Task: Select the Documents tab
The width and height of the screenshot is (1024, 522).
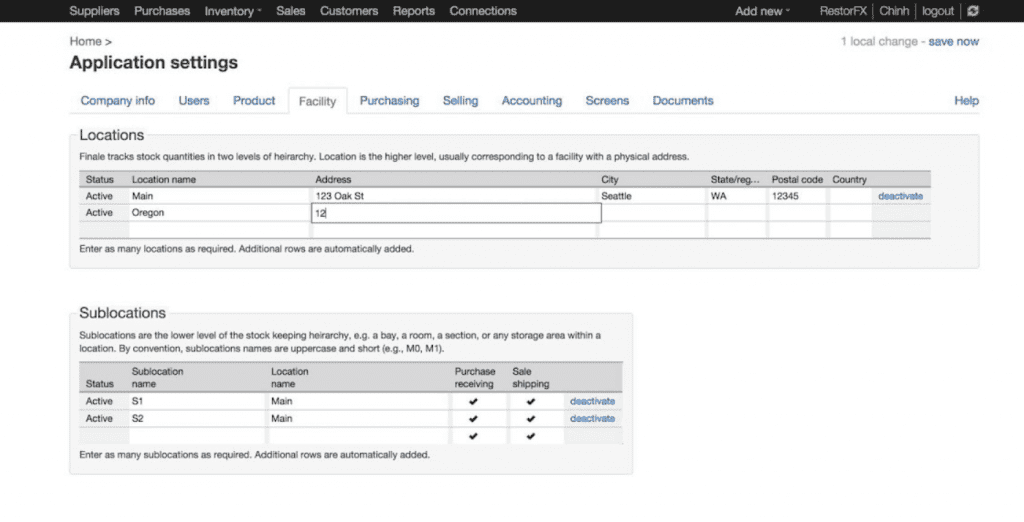Action: (683, 101)
